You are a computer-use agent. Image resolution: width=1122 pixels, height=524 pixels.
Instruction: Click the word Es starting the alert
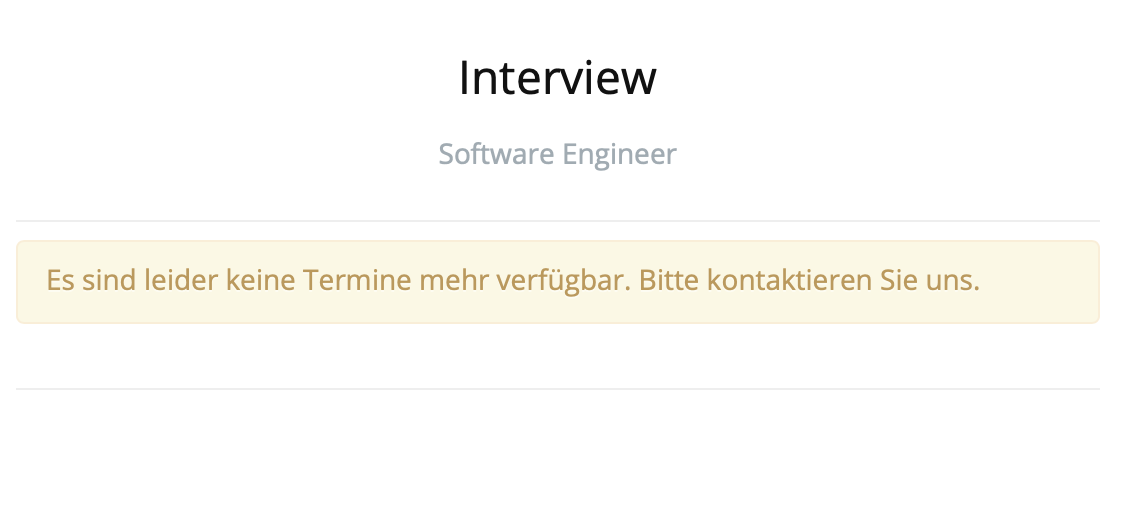click(60, 280)
